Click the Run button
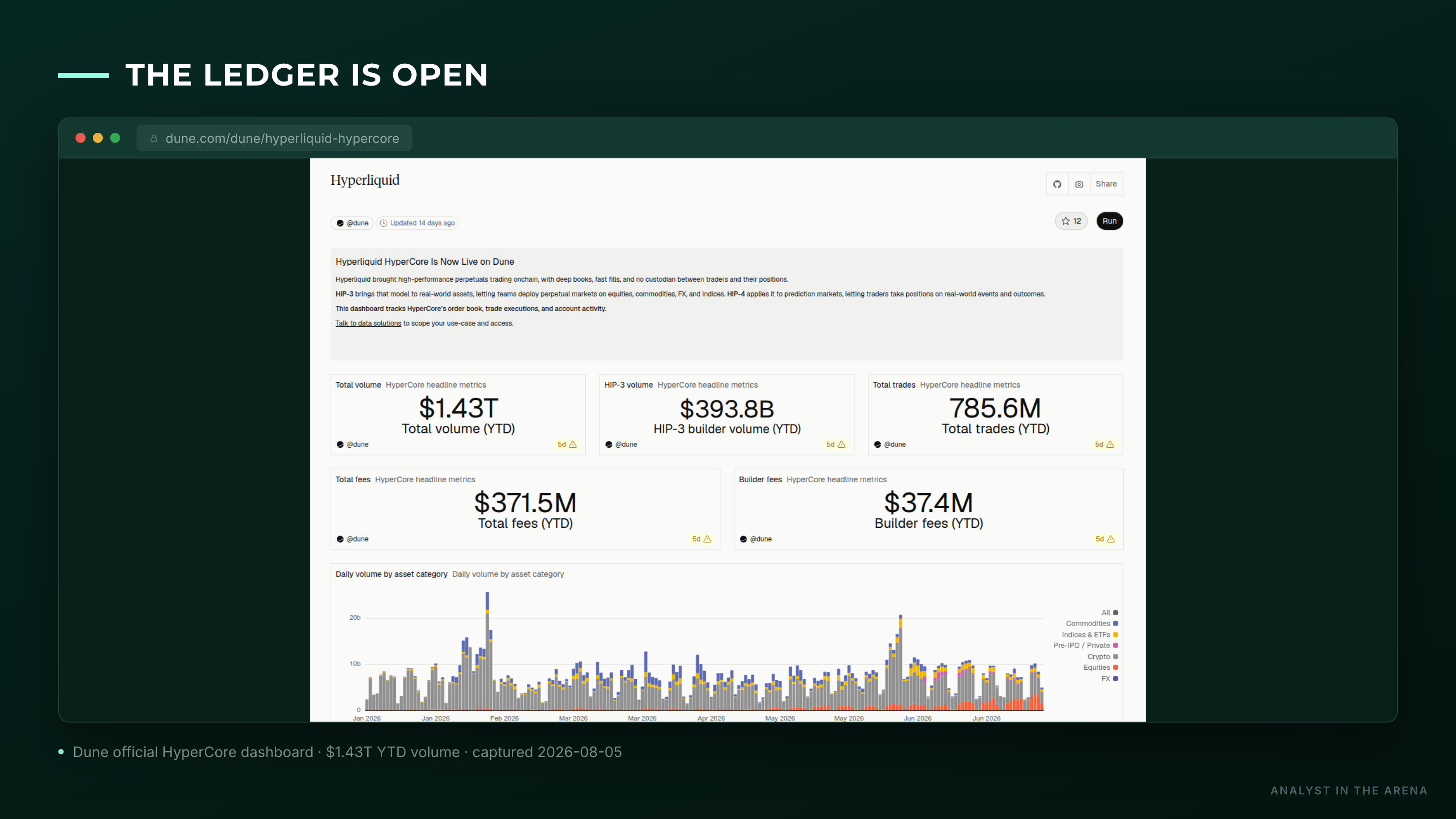The image size is (1456, 819). tap(1110, 221)
